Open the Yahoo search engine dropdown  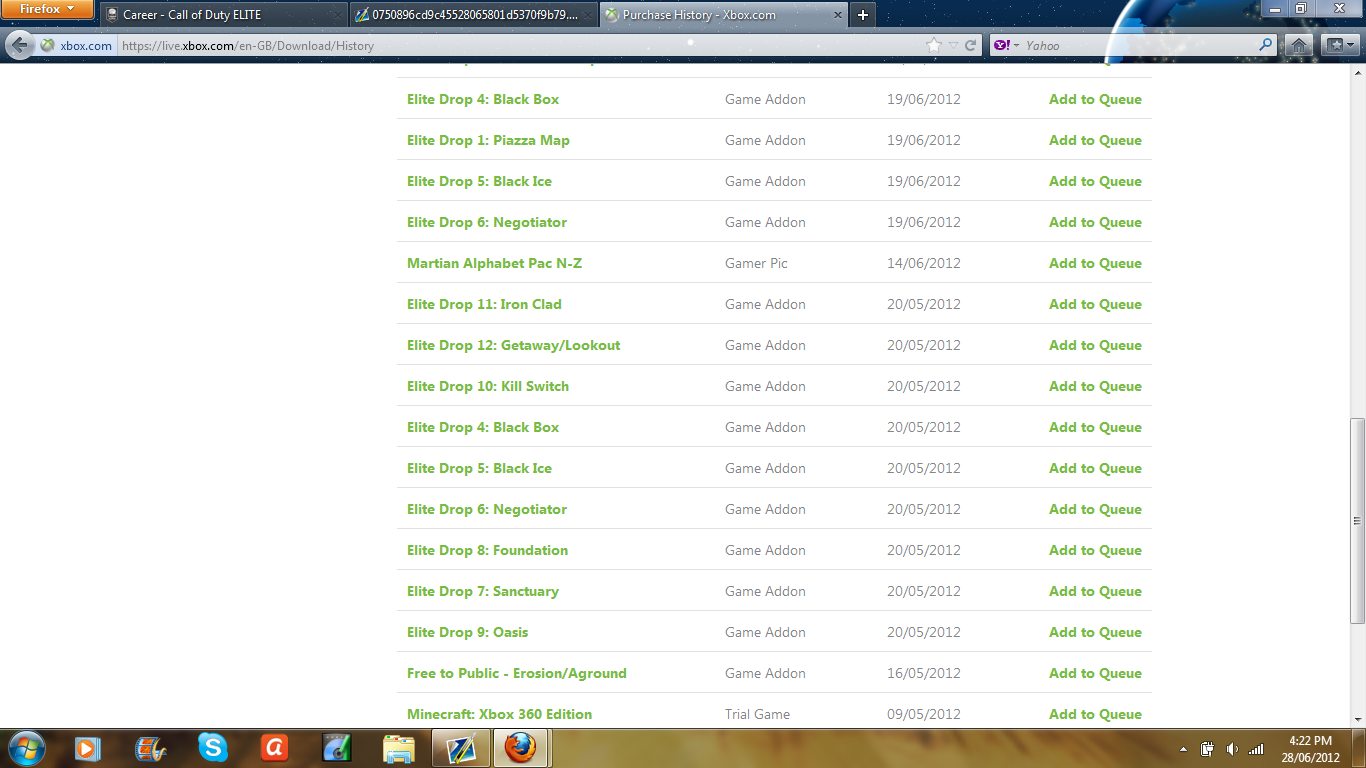point(1005,45)
